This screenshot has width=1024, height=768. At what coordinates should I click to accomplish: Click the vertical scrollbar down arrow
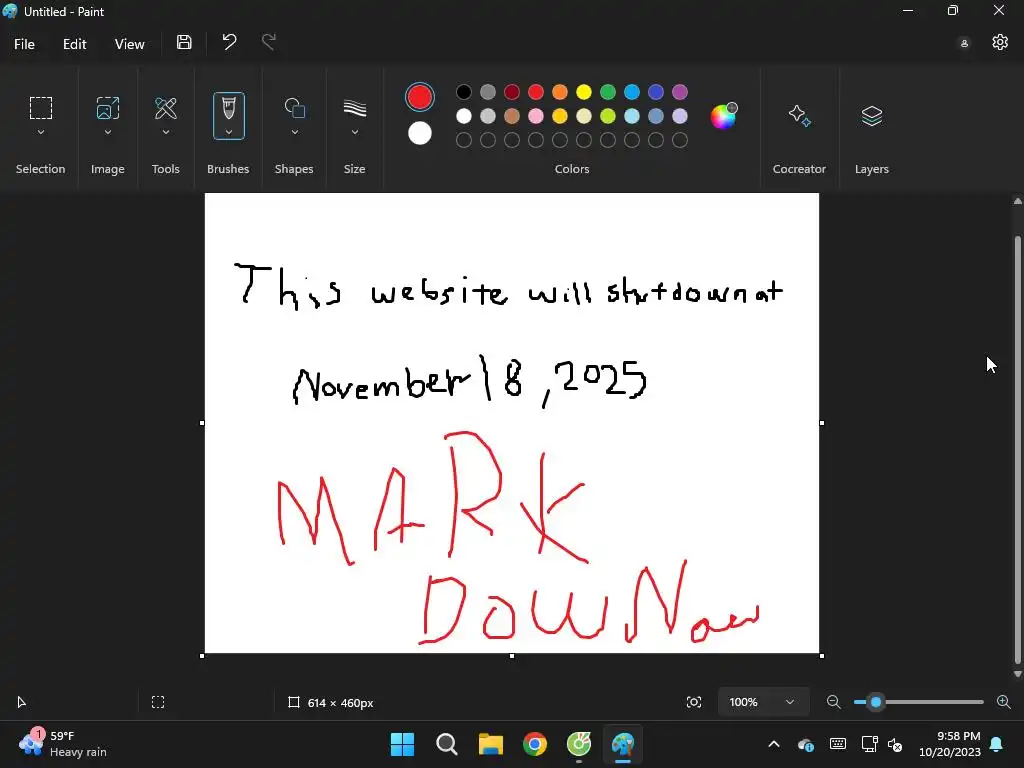tap(1017, 674)
